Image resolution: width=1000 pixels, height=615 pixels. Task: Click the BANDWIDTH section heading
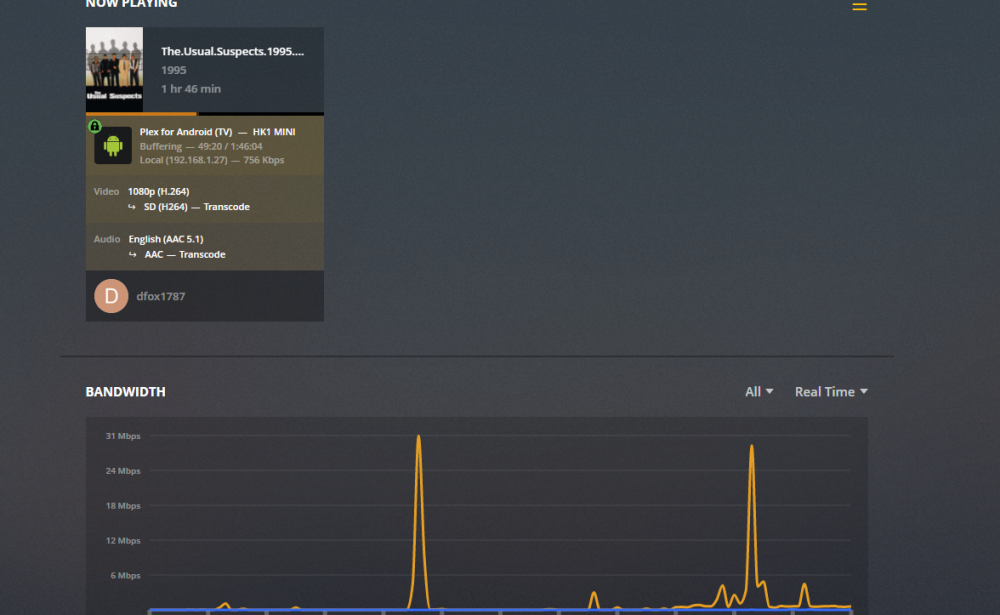(126, 392)
